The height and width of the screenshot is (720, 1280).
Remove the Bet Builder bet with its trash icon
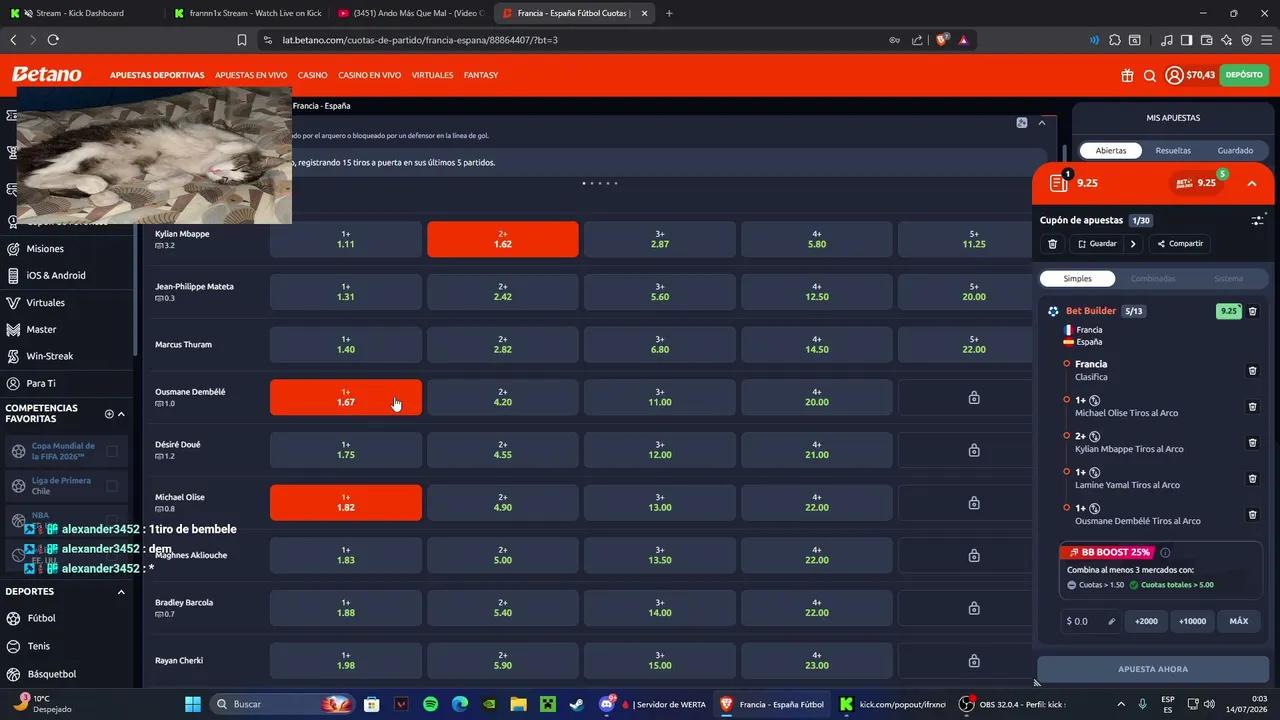click(x=1252, y=311)
